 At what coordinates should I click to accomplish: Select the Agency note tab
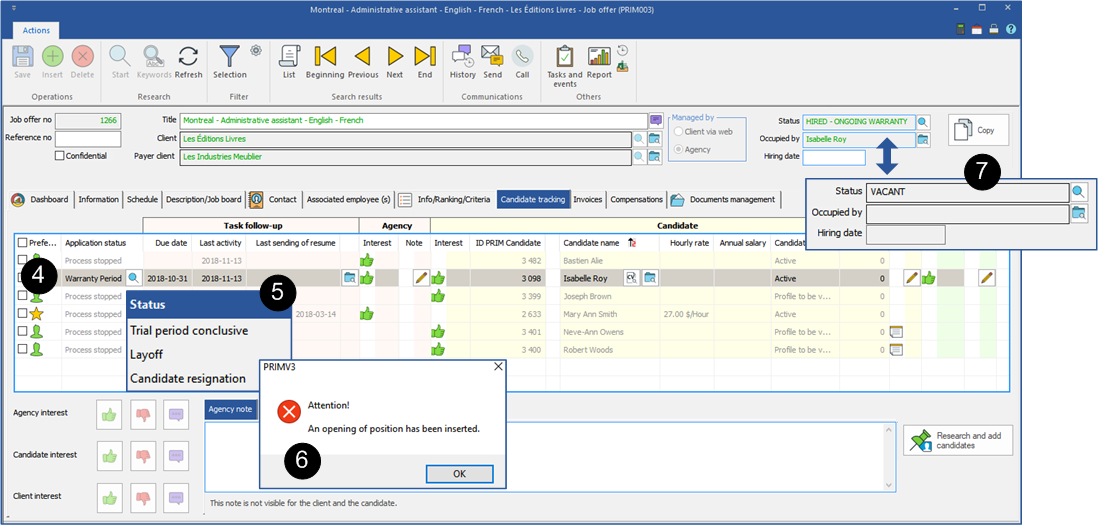point(230,410)
